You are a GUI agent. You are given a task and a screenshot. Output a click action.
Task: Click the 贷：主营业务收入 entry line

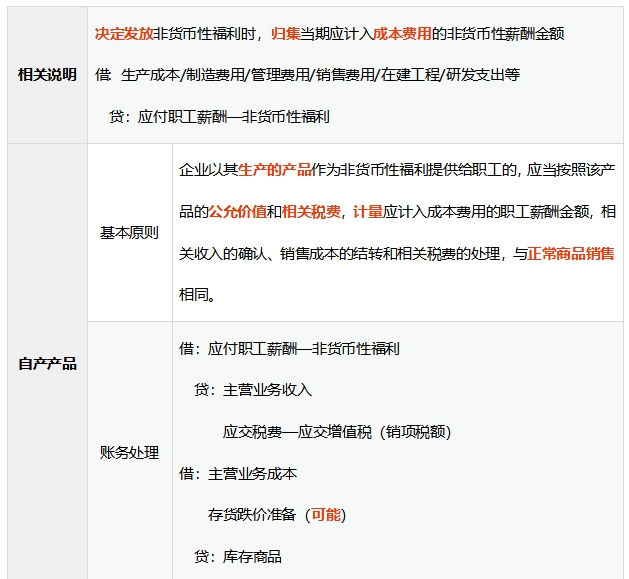(253, 390)
